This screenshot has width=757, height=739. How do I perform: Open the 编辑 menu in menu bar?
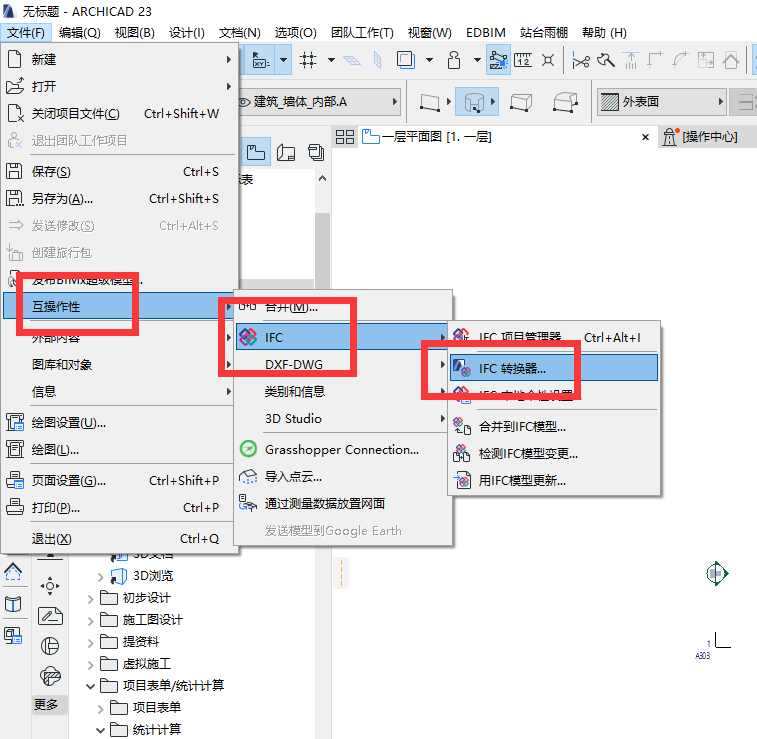80,32
